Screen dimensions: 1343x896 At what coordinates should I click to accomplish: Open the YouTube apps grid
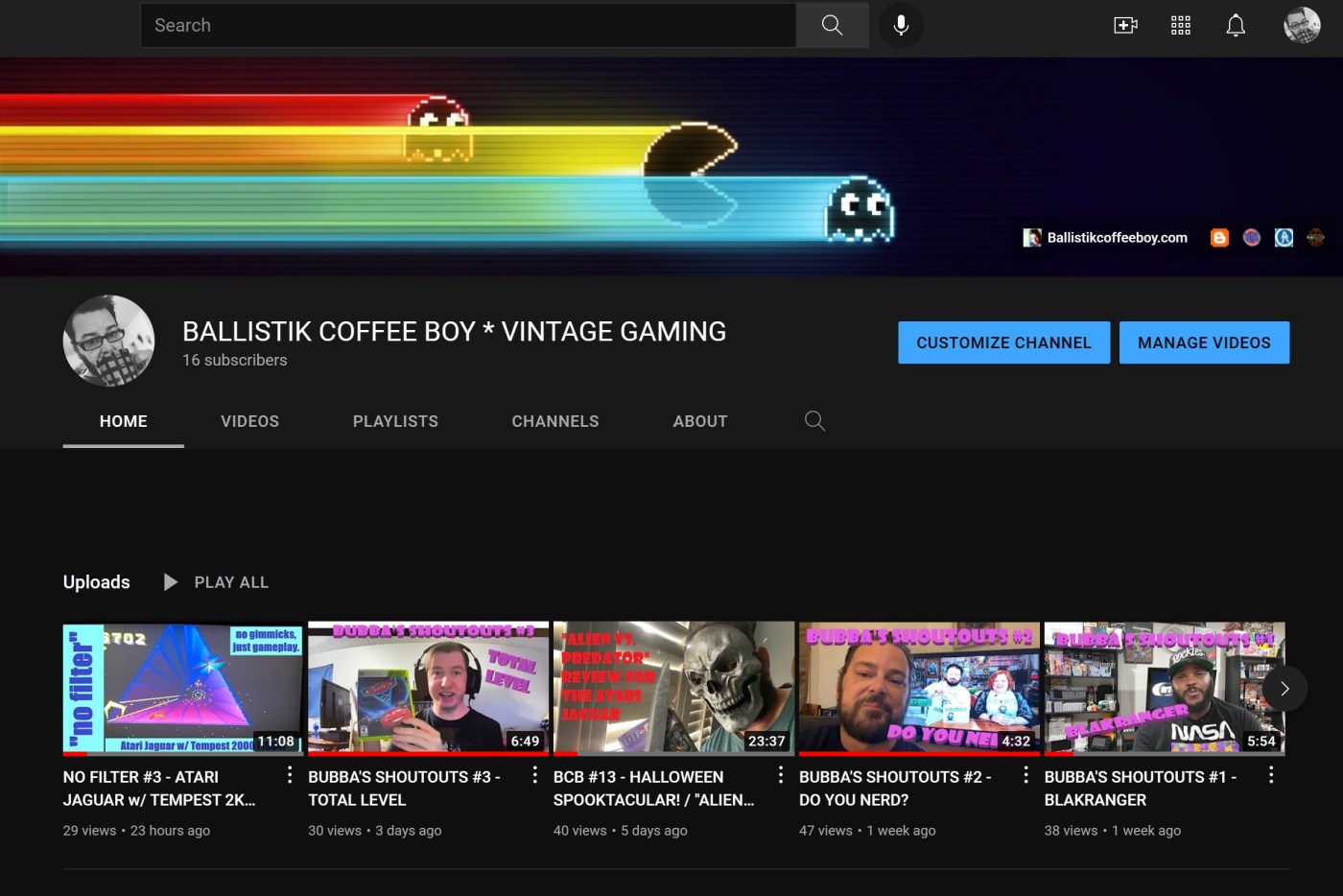pyautogui.click(x=1181, y=25)
